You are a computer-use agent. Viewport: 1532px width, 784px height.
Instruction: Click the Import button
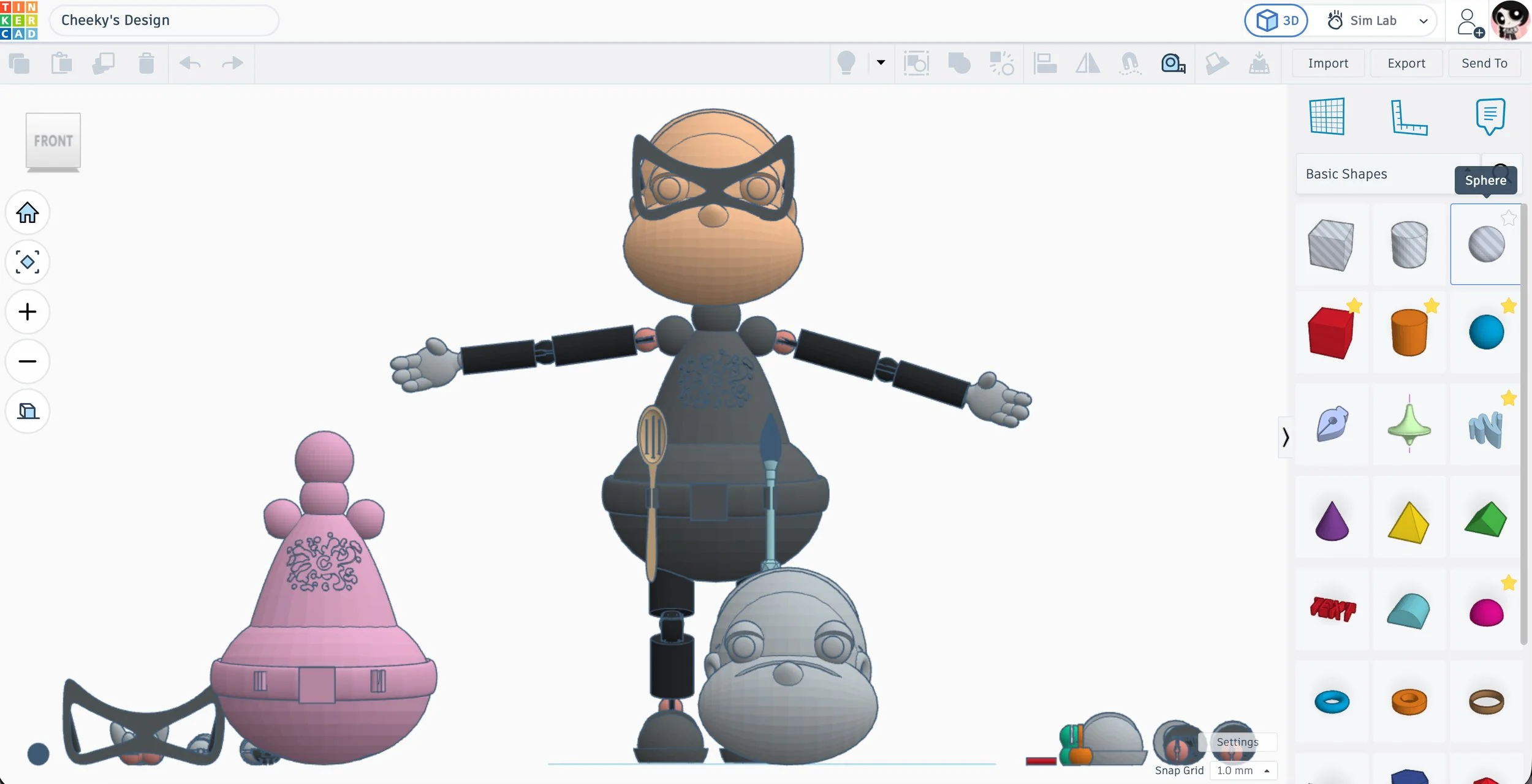click(x=1328, y=63)
